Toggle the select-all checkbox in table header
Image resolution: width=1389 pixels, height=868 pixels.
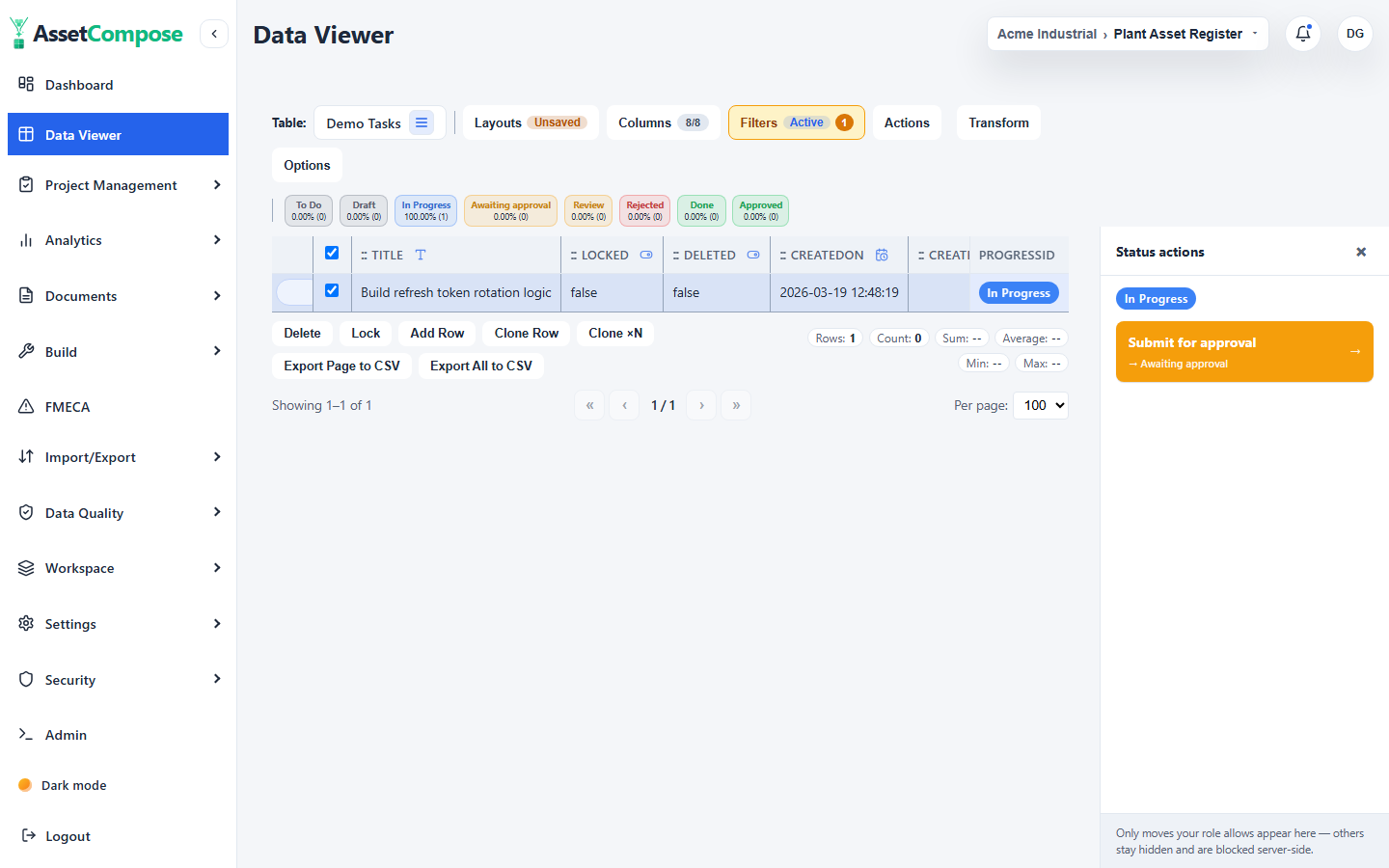pos(332,253)
